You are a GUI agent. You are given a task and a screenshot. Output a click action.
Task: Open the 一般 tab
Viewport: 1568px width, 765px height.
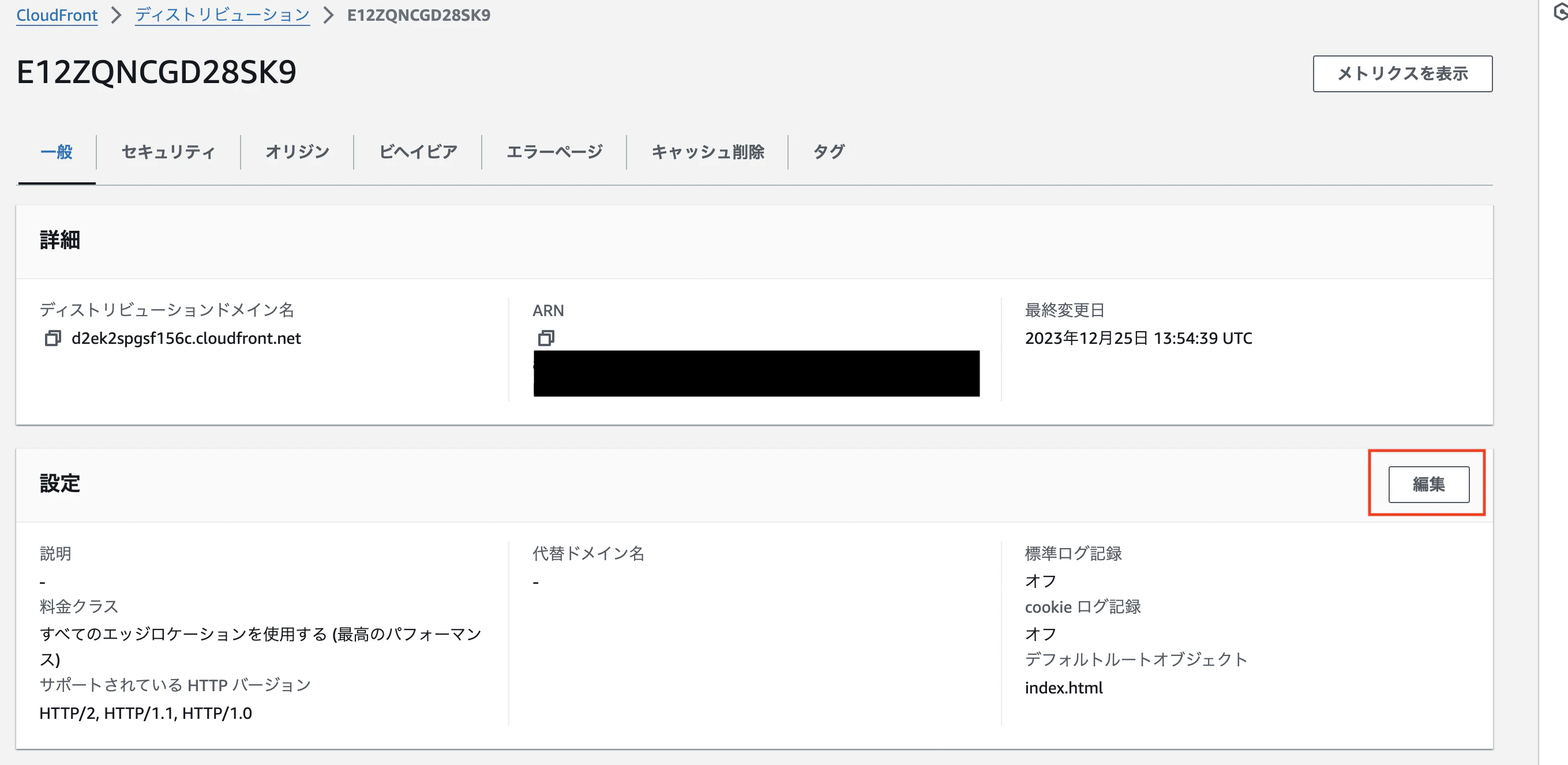point(57,152)
